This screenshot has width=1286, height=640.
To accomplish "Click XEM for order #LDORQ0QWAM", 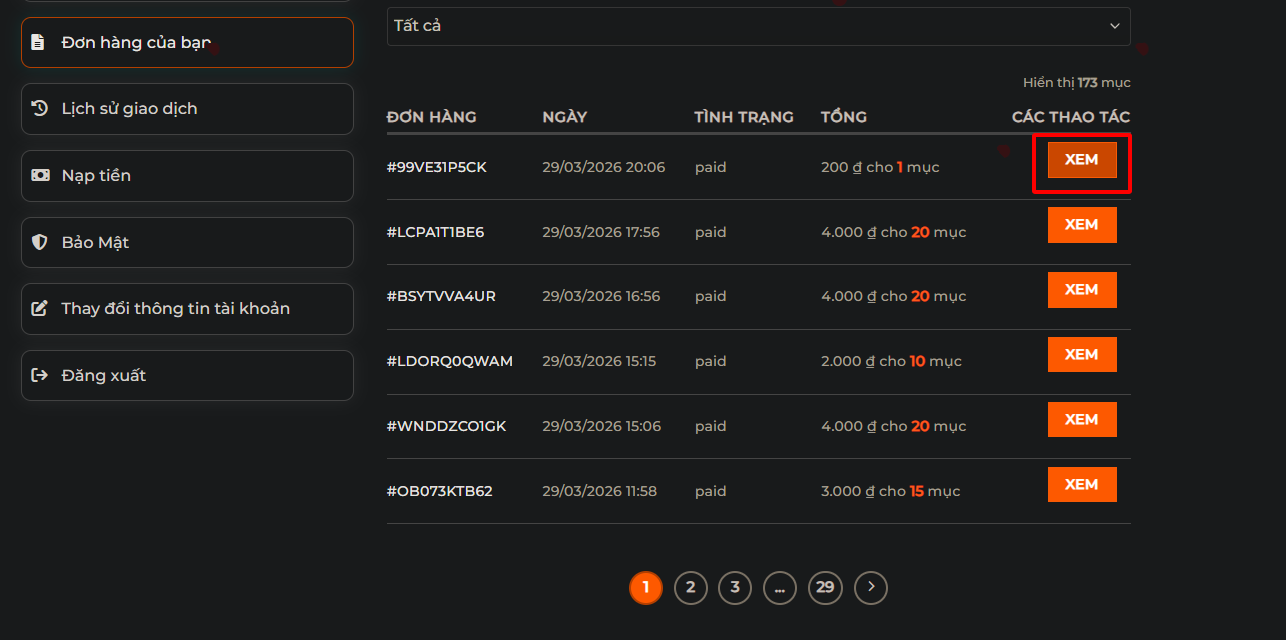I will point(1081,355).
